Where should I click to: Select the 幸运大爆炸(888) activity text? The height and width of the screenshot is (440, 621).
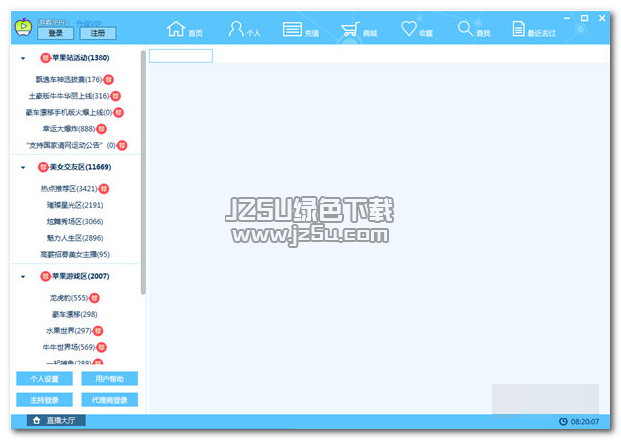(x=69, y=129)
